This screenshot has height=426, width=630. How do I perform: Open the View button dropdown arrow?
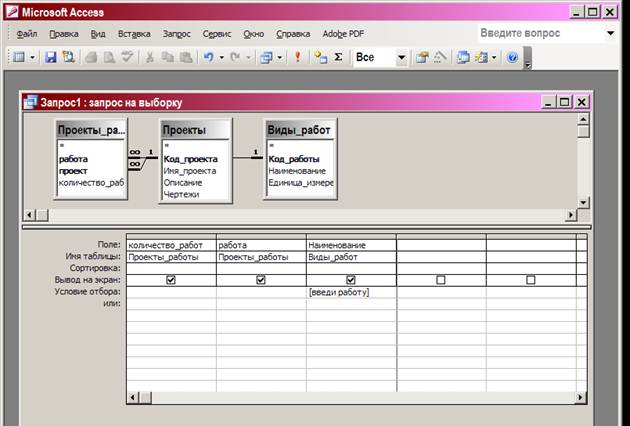point(33,58)
